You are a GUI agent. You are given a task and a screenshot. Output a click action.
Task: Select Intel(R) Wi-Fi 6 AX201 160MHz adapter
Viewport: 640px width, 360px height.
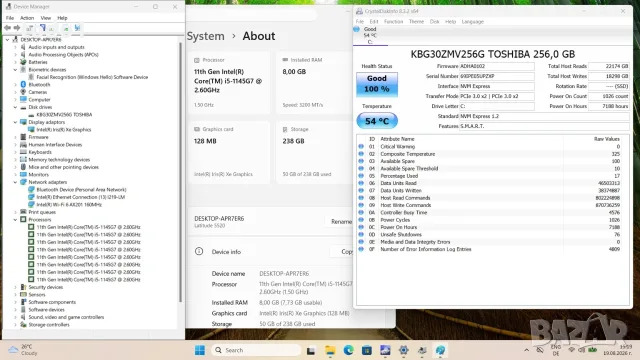tap(69, 205)
